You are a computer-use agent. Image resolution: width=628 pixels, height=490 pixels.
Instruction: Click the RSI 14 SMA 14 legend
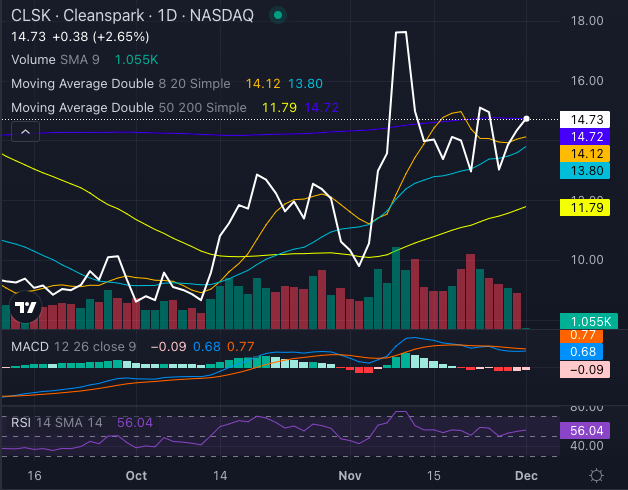(57, 423)
